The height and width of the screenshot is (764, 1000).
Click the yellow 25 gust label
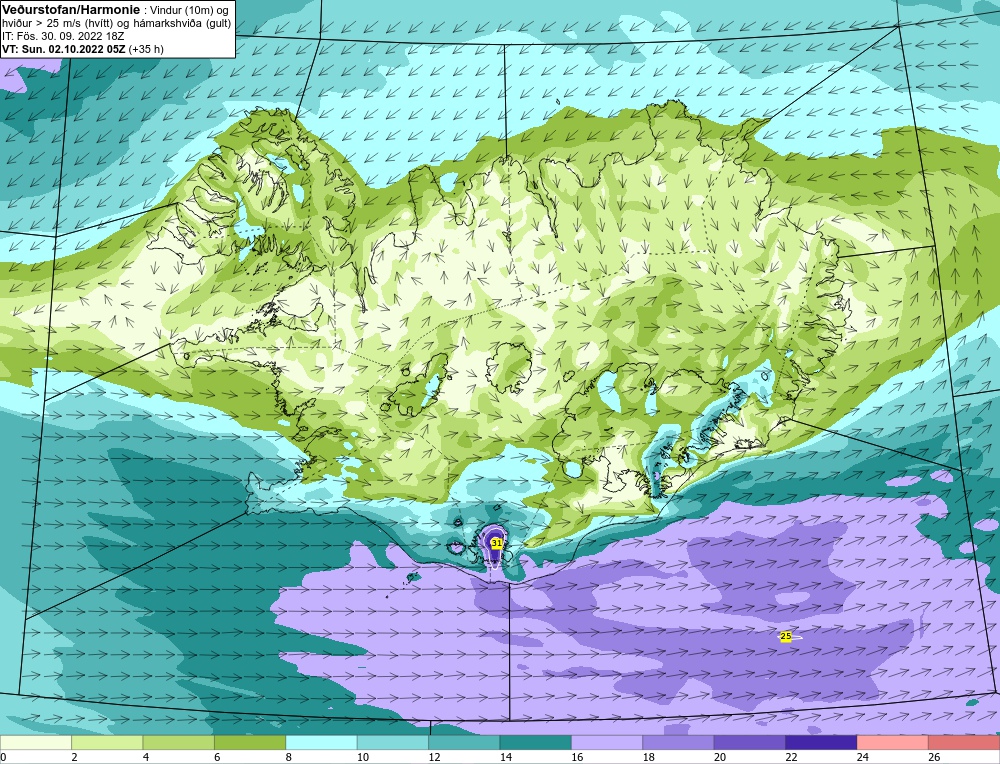click(786, 636)
